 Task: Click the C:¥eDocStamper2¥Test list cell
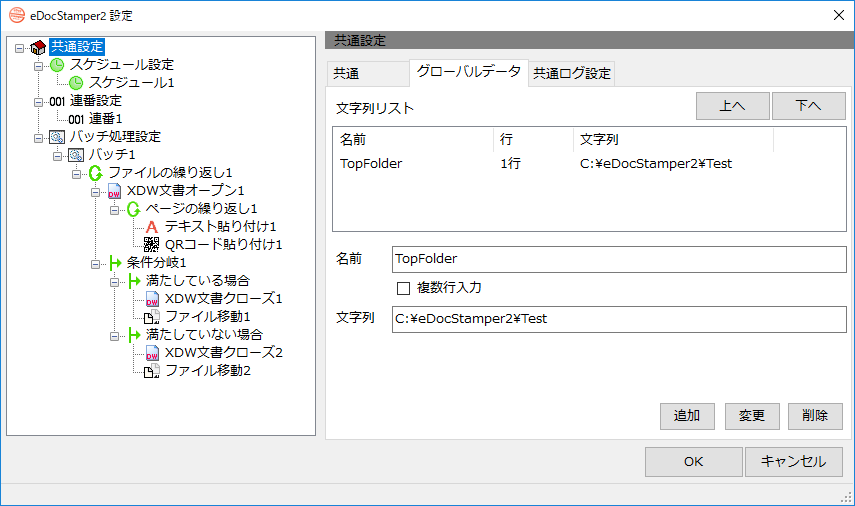655,164
